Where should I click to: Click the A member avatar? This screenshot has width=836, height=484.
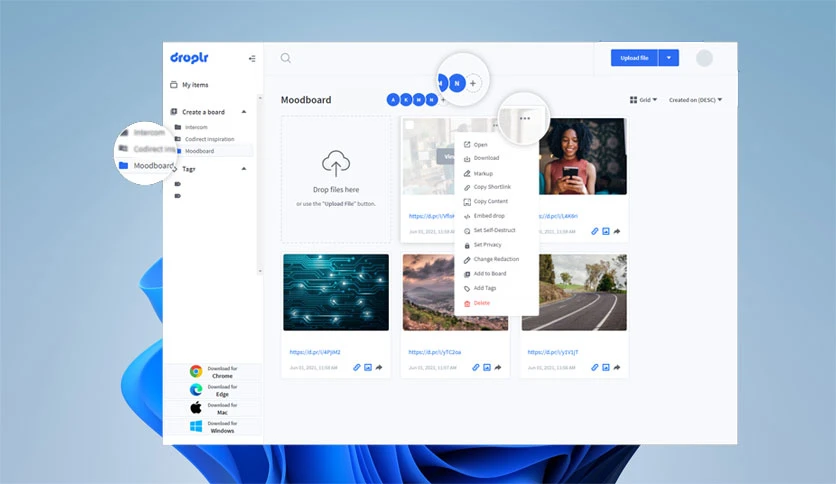coord(393,100)
